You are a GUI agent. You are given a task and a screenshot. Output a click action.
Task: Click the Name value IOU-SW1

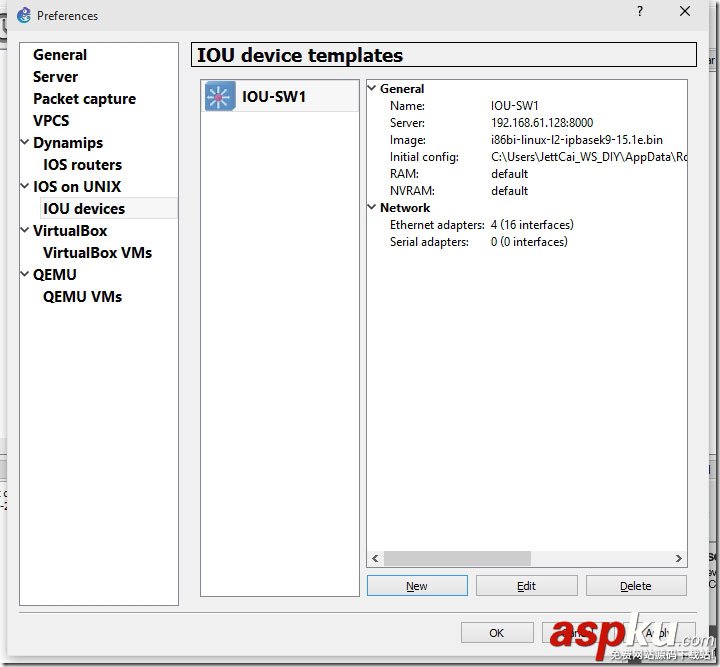[x=514, y=106]
